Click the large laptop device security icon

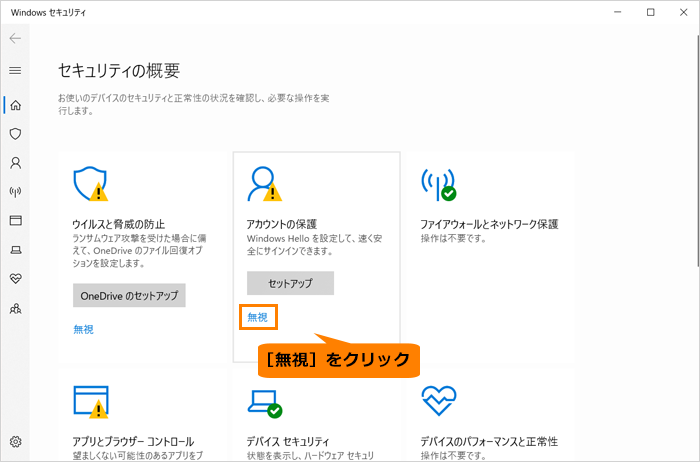pyautogui.click(x=265, y=404)
